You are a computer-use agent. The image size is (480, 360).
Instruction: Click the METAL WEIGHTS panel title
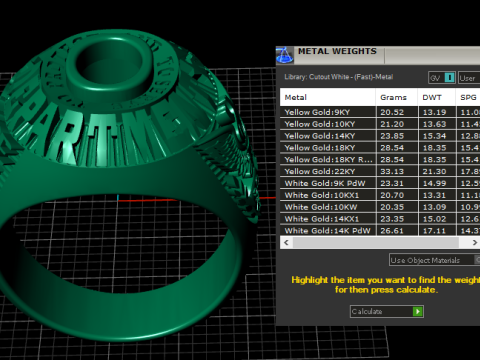pyautogui.click(x=337, y=51)
